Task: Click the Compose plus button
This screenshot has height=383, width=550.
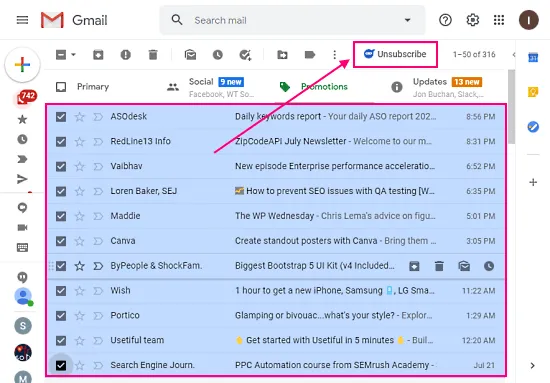Action: click(22, 65)
